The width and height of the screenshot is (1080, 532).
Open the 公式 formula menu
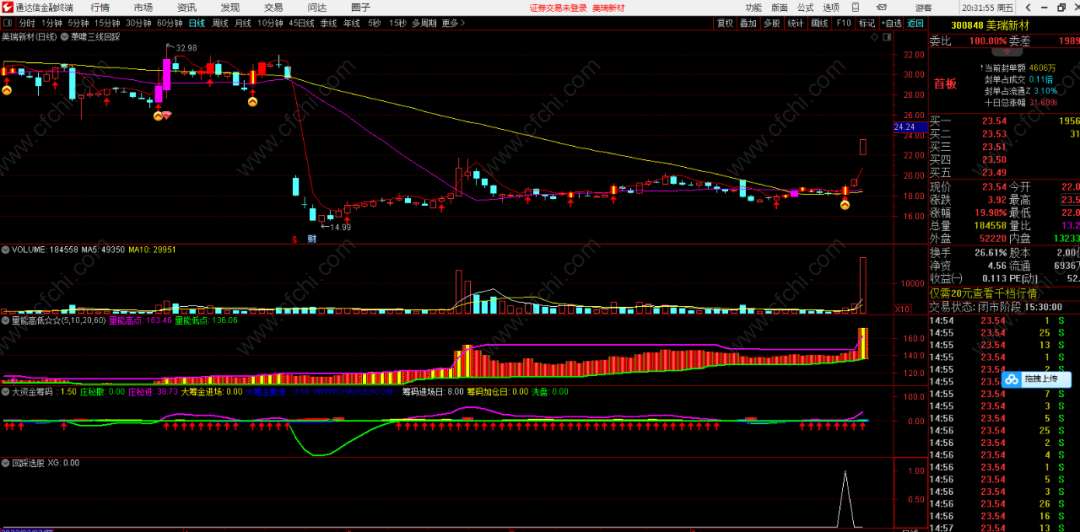coord(805,8)
